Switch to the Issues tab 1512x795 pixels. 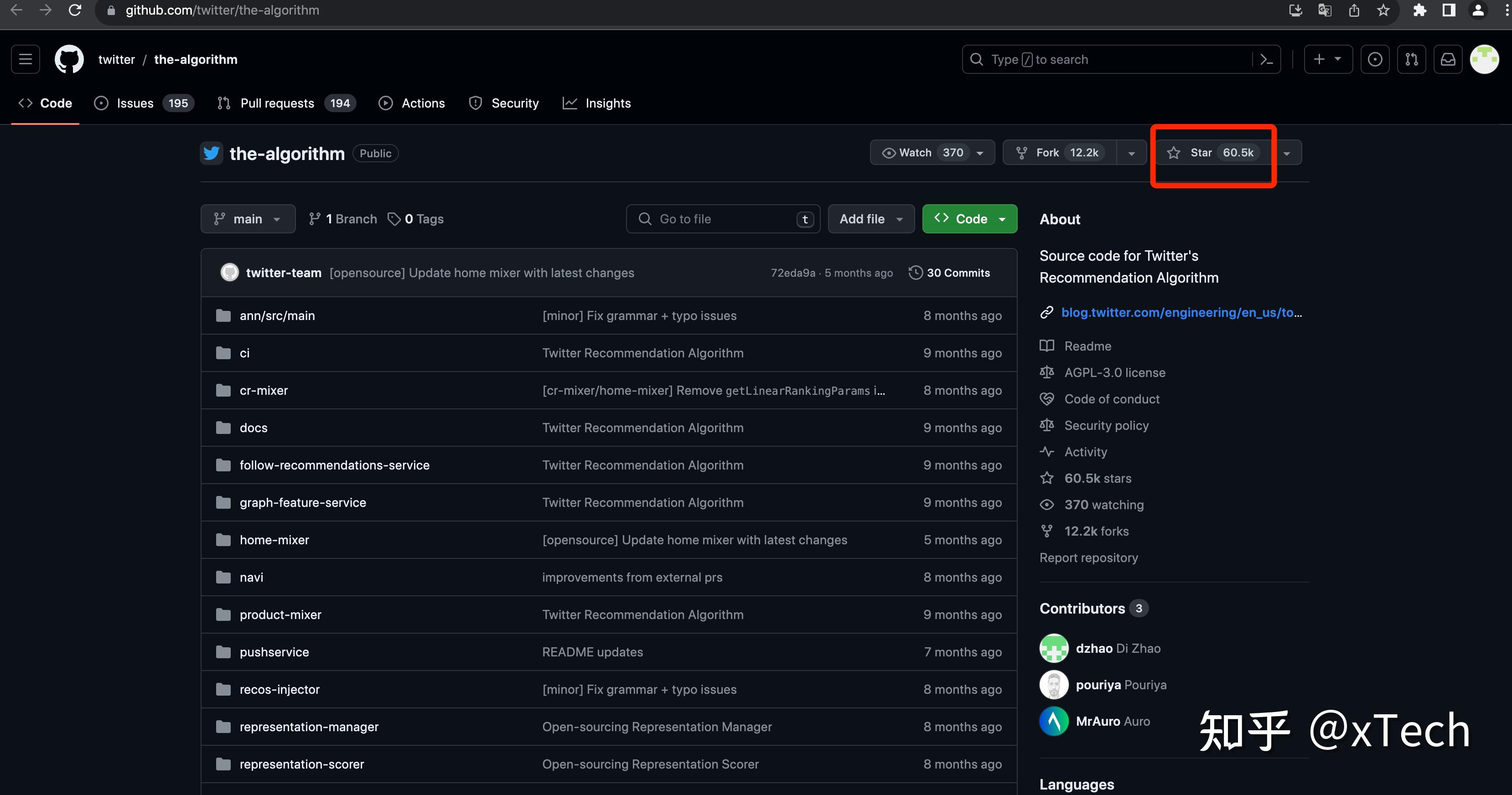[x=135, y=103]
